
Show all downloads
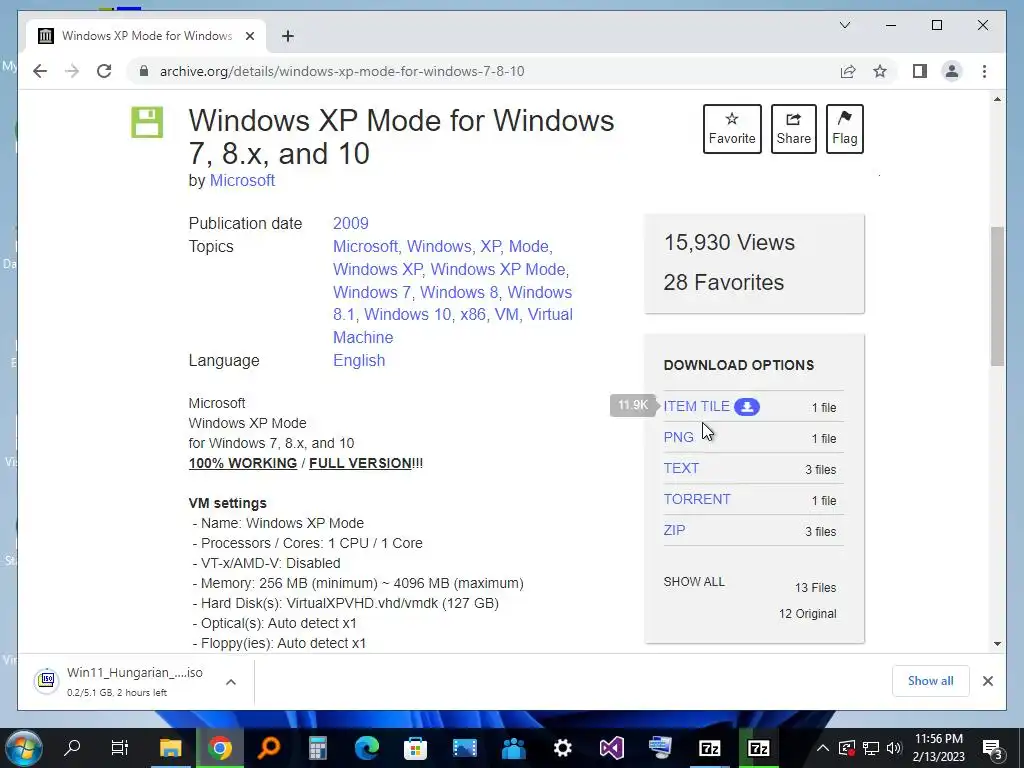(x=930, y=680)
